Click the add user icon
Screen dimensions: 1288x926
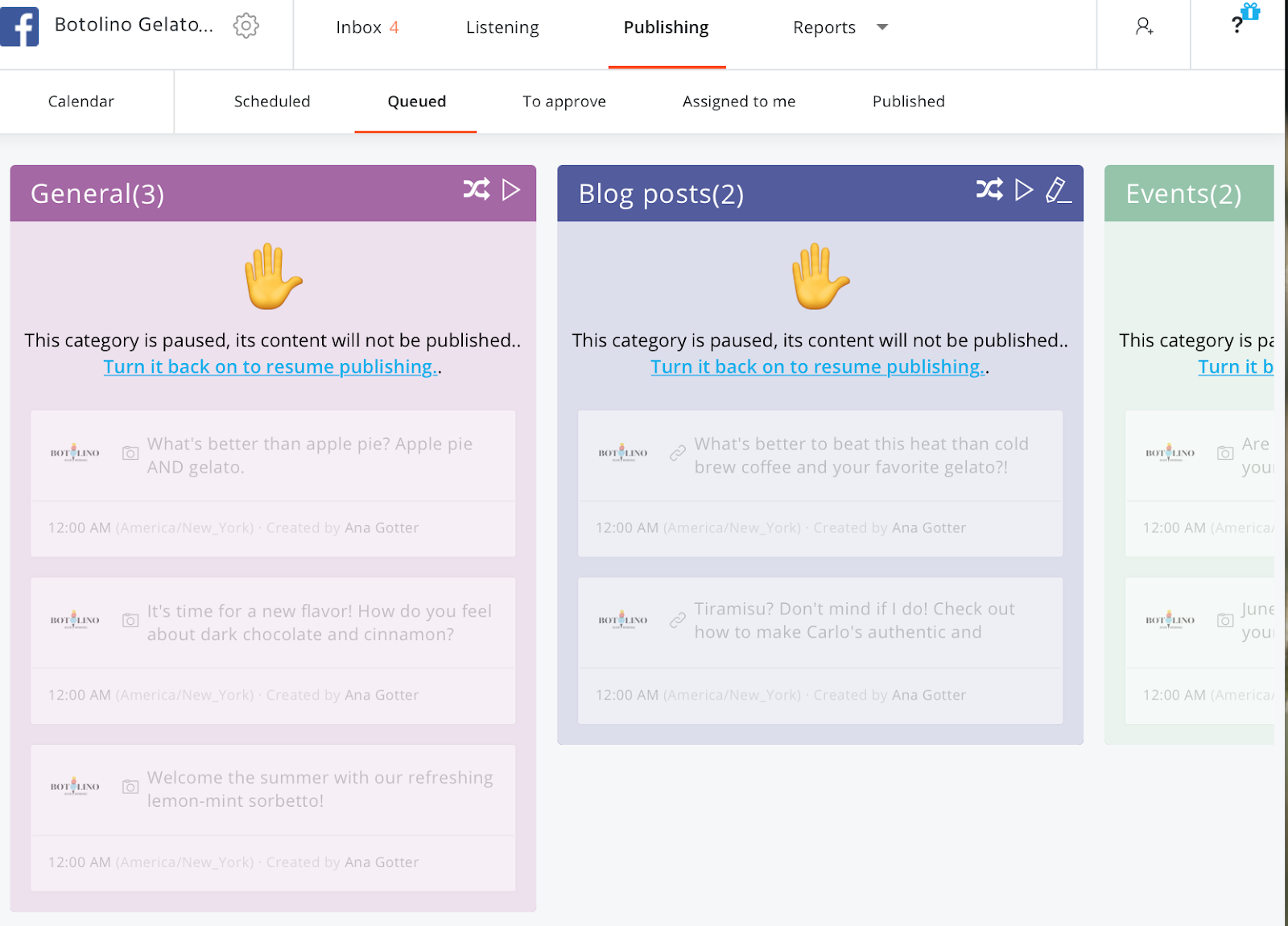point(1144,27)
